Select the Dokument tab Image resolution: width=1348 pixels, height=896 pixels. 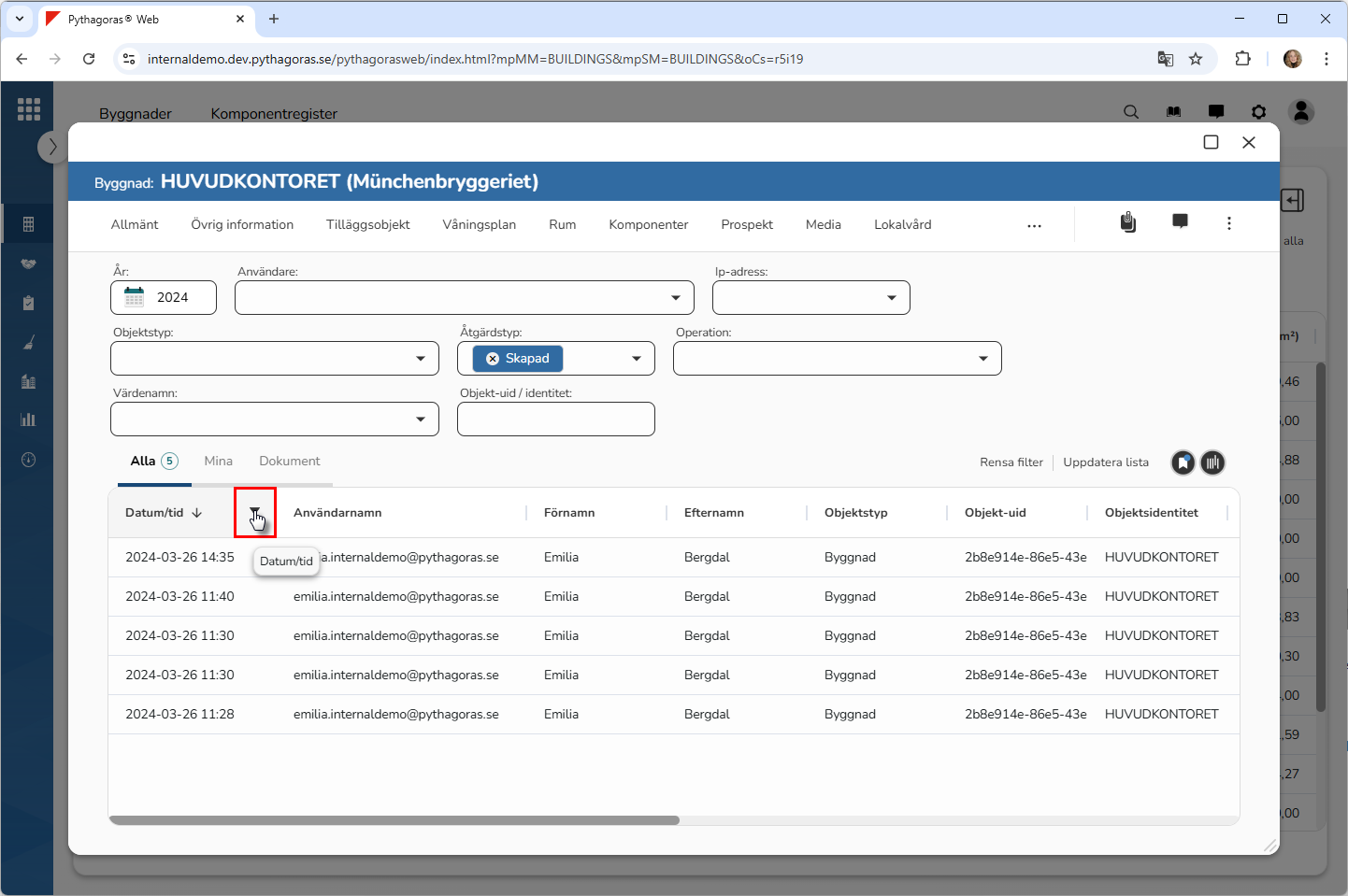(x=289, y=461)
